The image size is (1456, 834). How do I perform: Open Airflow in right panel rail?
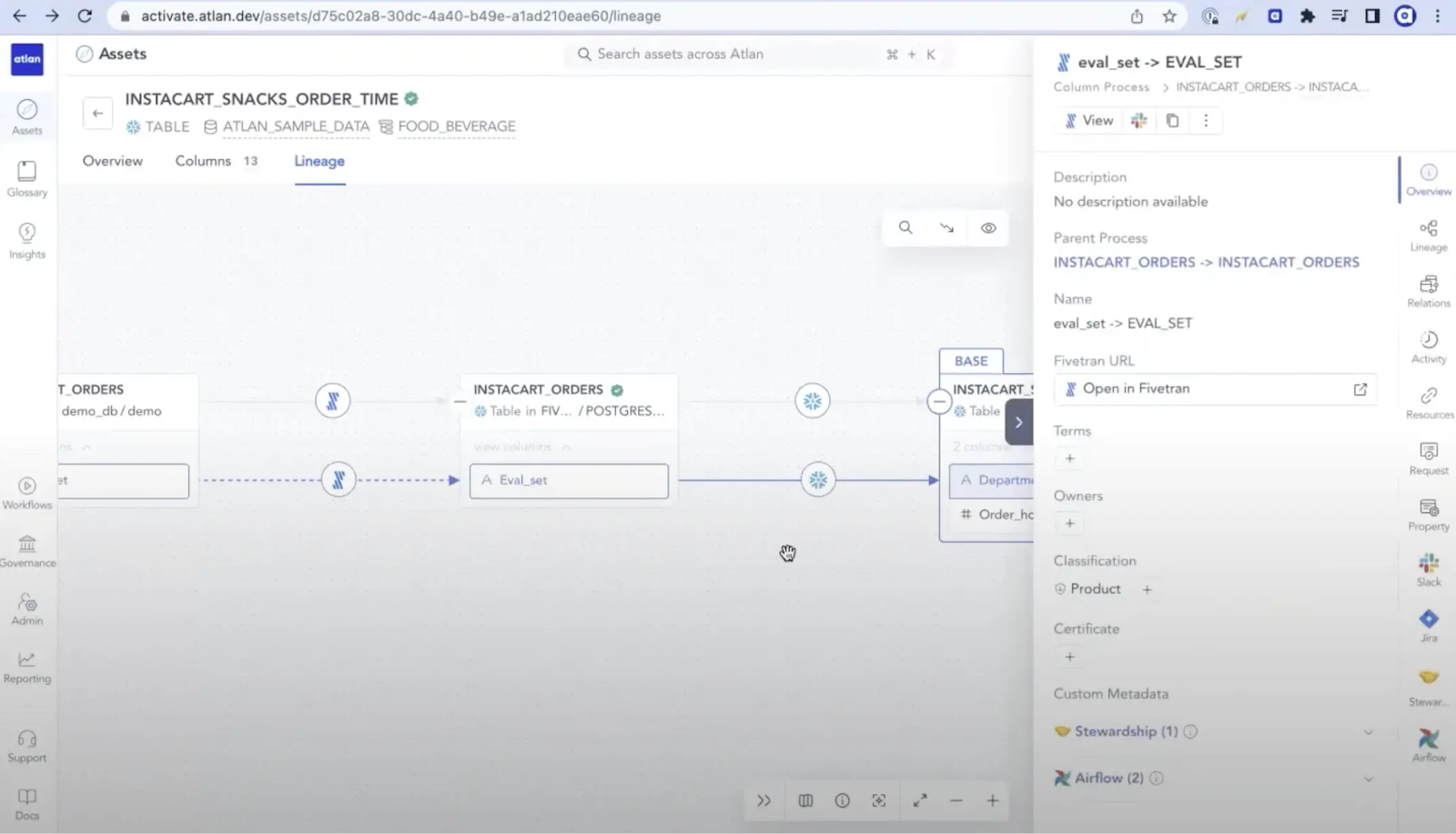pos(1429,745)
